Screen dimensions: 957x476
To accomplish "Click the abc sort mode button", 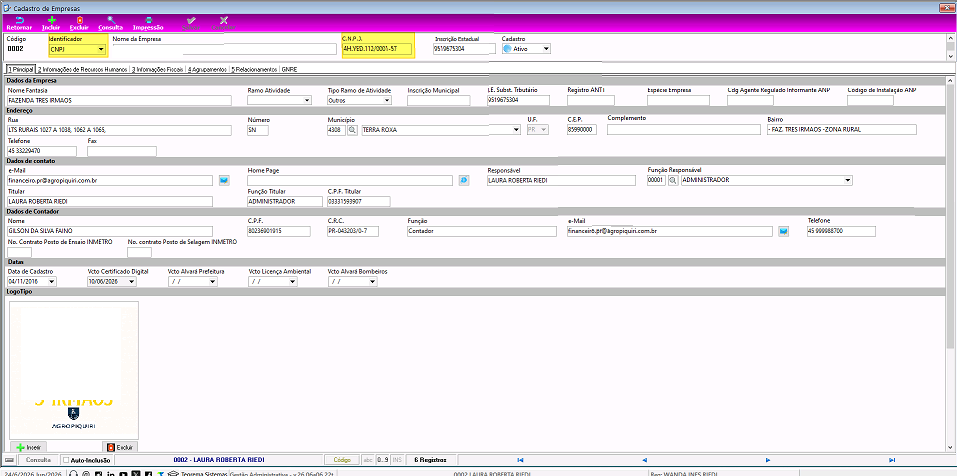I will tap(368, 460).
